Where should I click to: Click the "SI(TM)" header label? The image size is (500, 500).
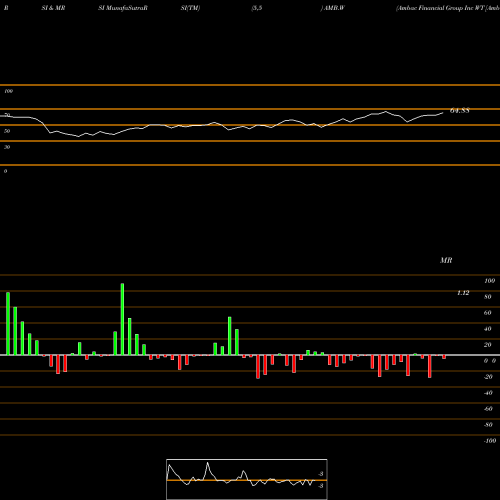click(x=190, y=8)
